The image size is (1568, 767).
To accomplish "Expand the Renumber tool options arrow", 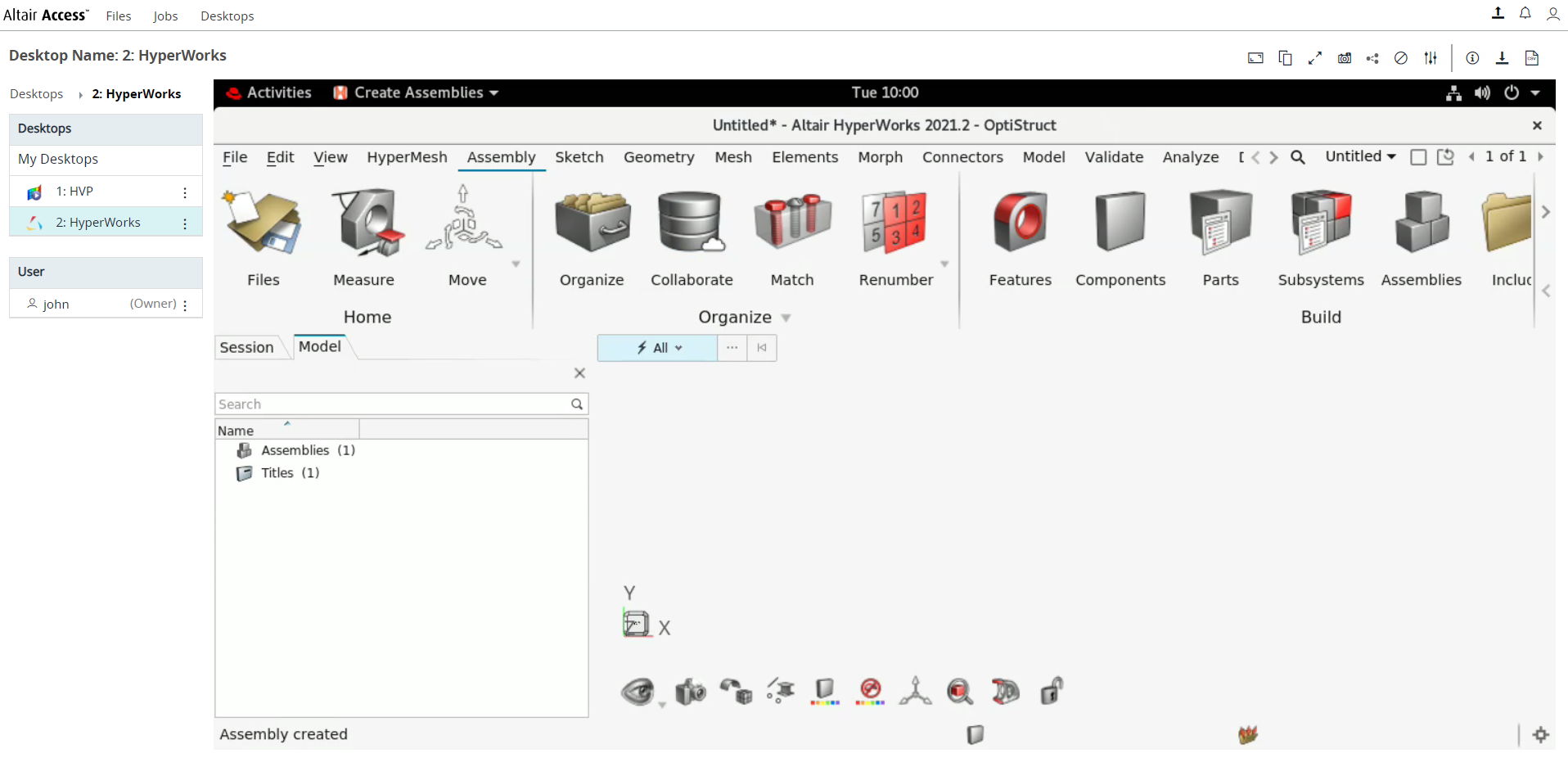I will point(944,264).
